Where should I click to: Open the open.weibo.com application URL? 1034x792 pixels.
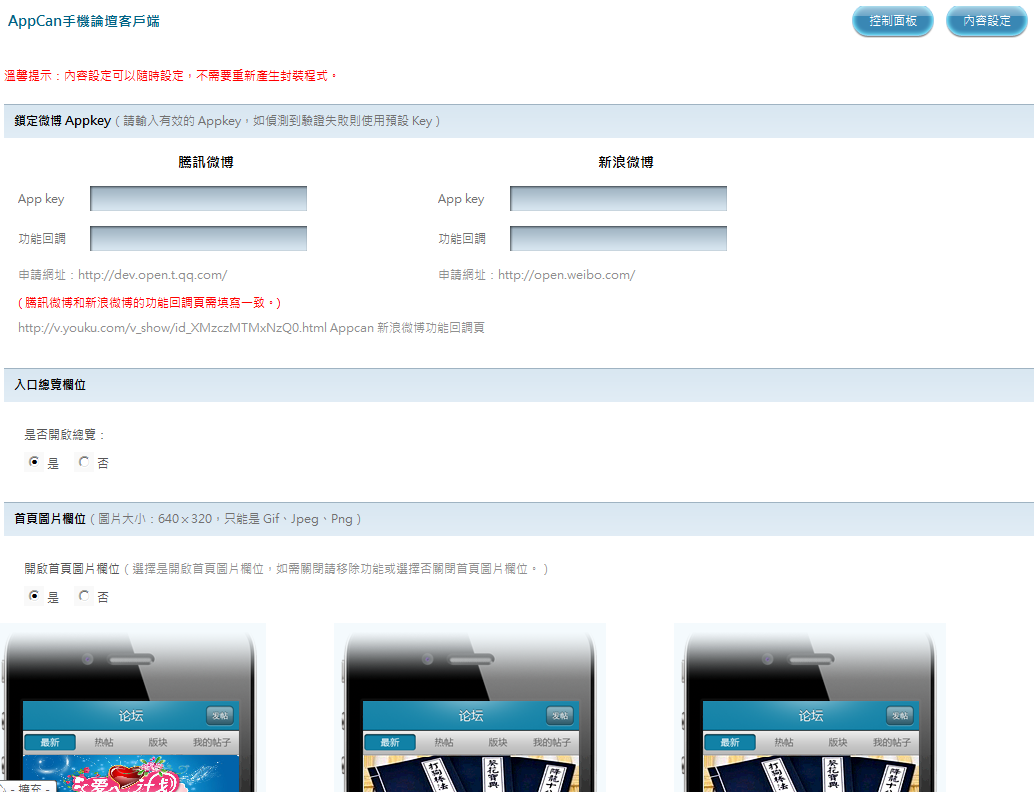click(x=566, y=275)
